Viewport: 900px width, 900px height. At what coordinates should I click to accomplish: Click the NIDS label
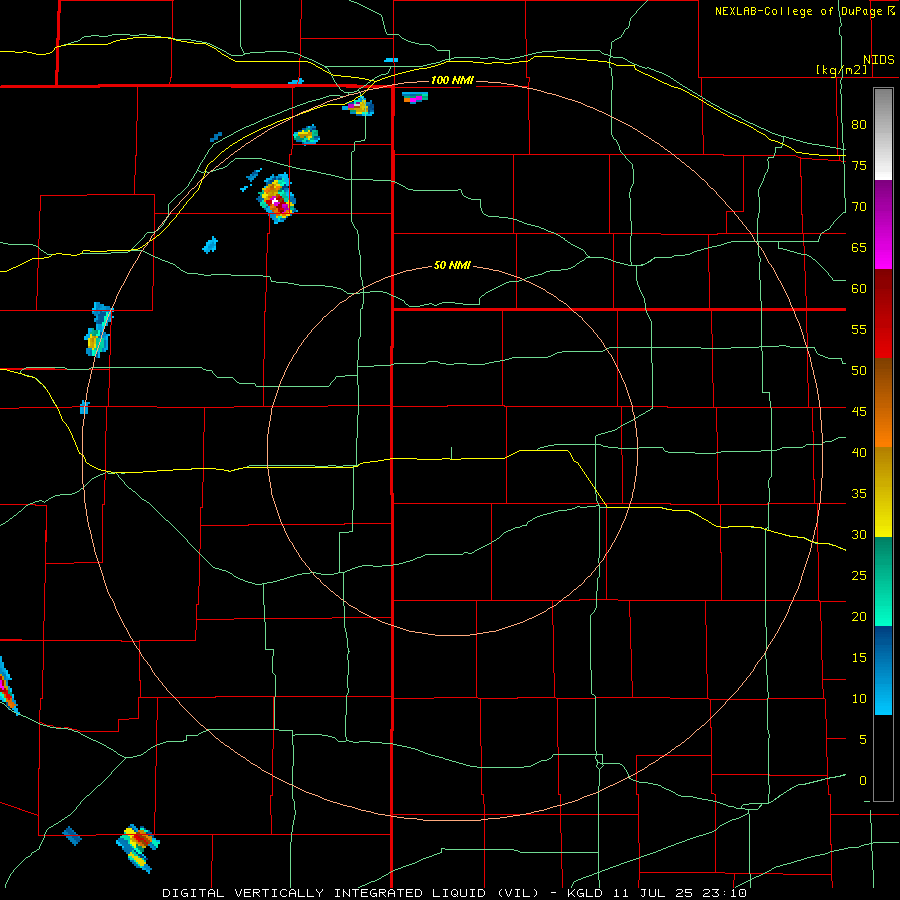pos(878,60)
